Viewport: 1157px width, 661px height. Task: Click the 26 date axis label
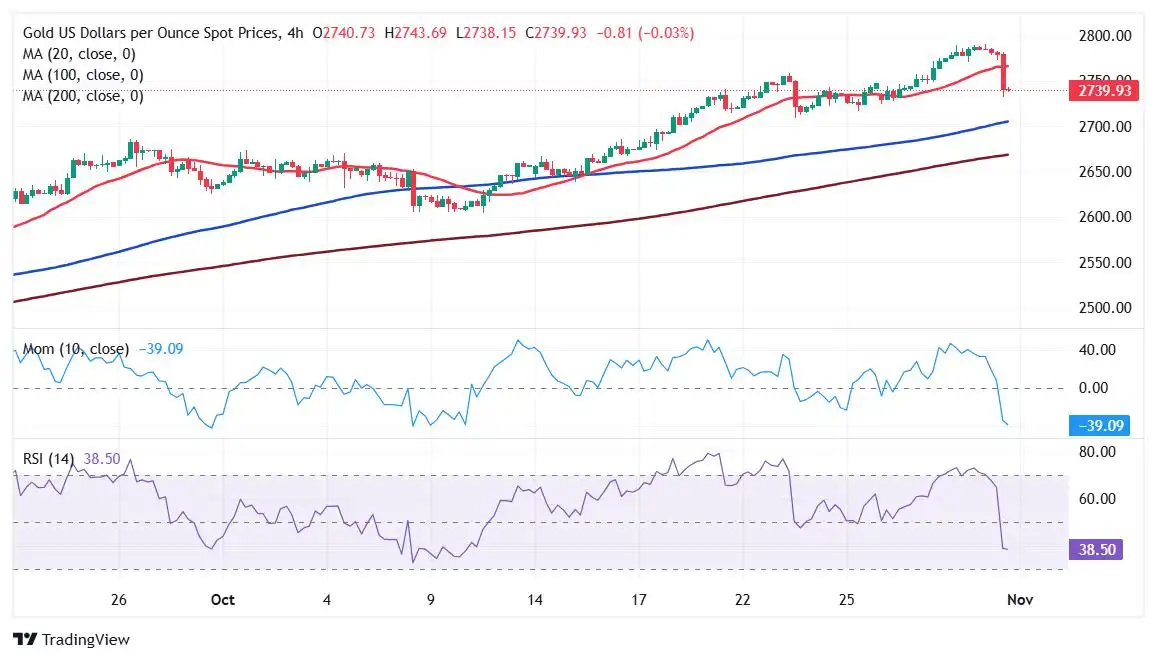tap(119, 600)
